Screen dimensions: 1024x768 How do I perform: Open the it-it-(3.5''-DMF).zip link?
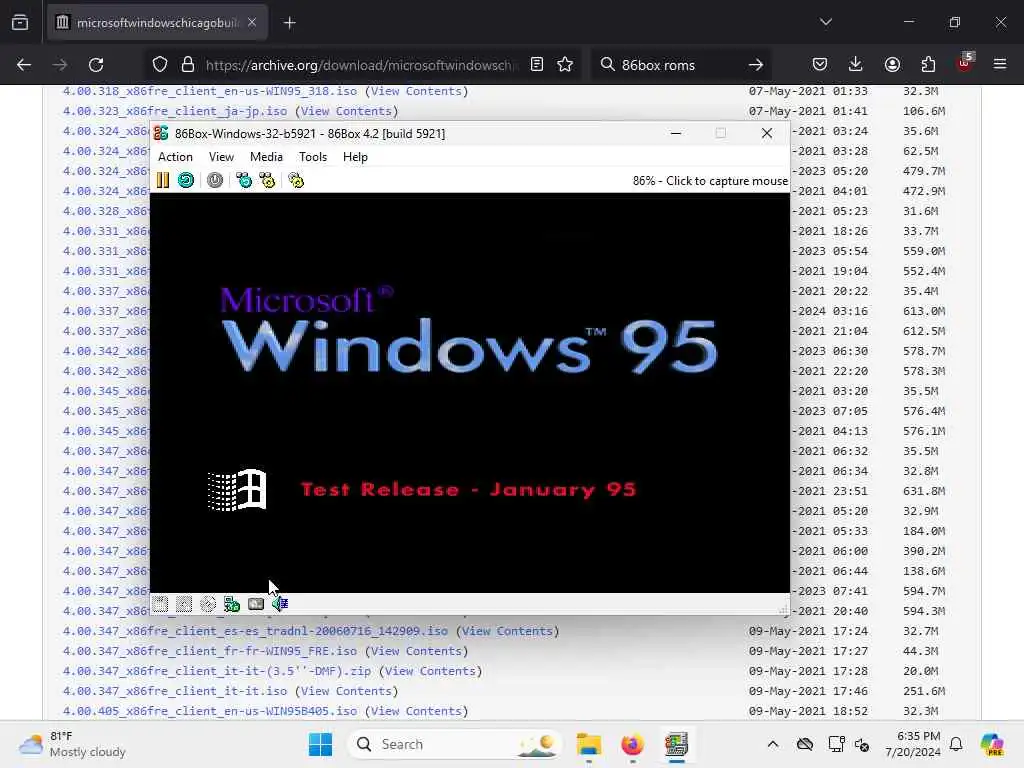[217, 671]
